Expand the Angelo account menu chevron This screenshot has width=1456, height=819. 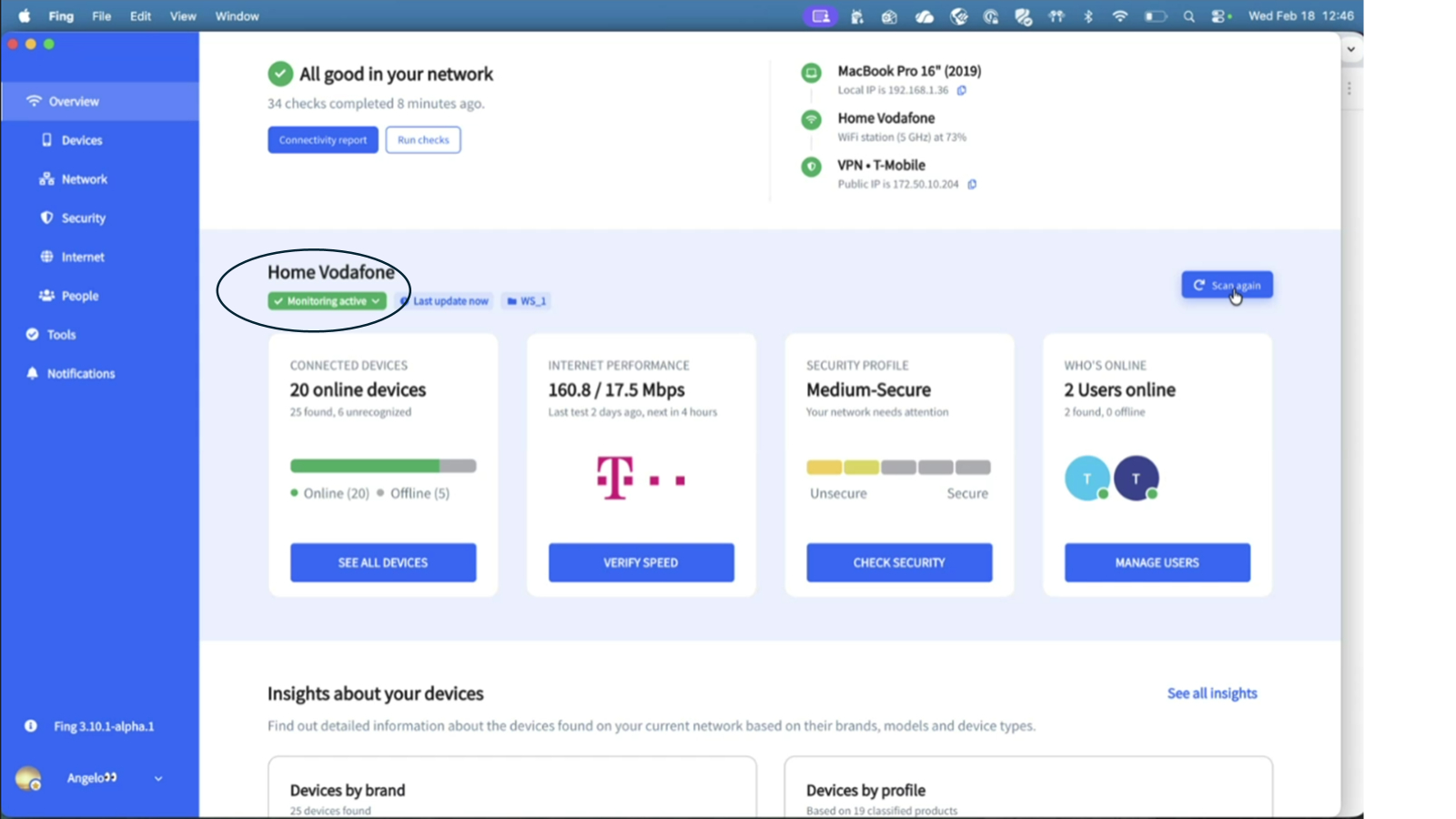tap(158, 778)
